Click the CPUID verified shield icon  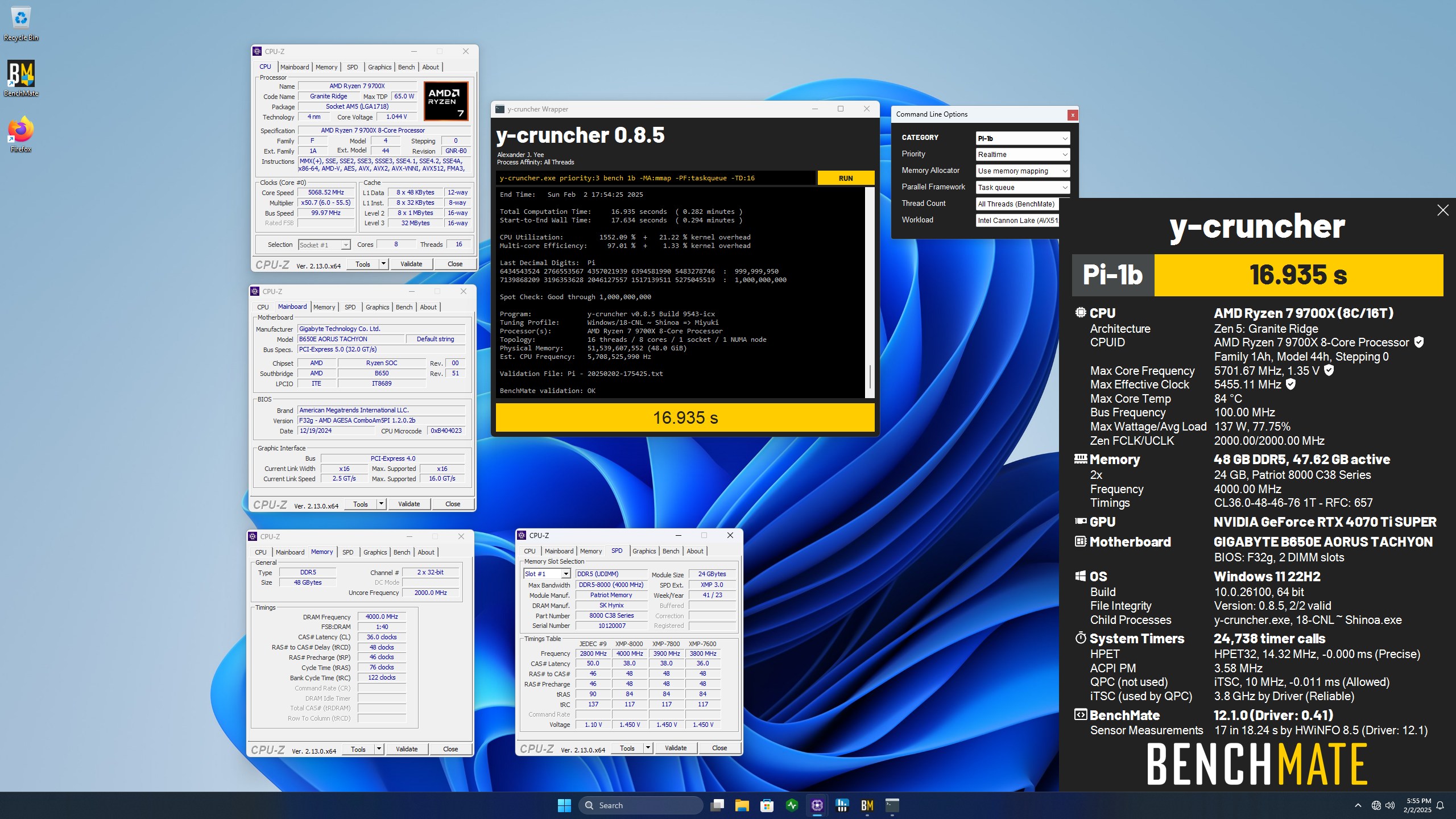pyautogui.click(x=1419, y=342)
